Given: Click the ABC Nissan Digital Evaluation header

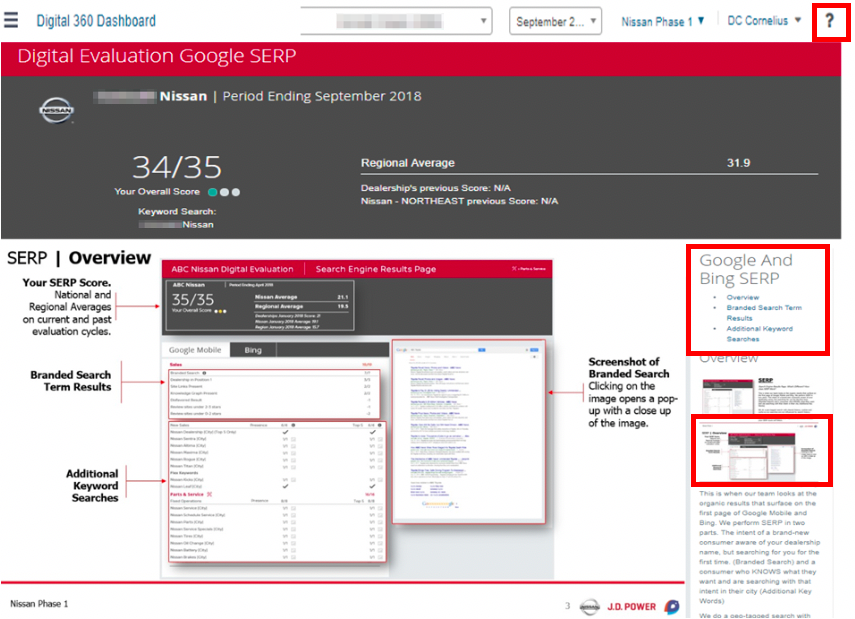Looking at the screenshot, I should coord(232,269).
